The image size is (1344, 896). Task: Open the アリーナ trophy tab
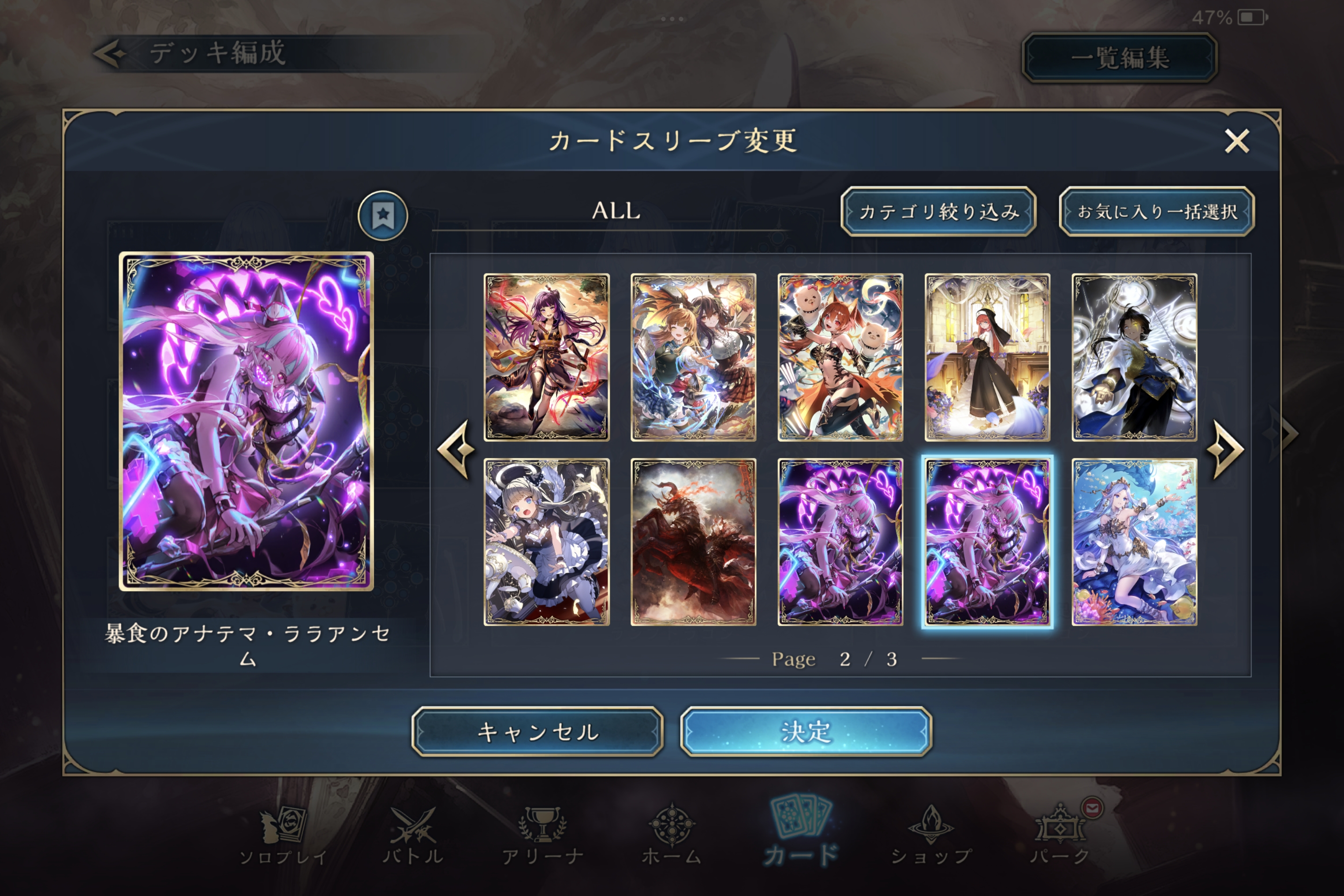pos(542,834)
